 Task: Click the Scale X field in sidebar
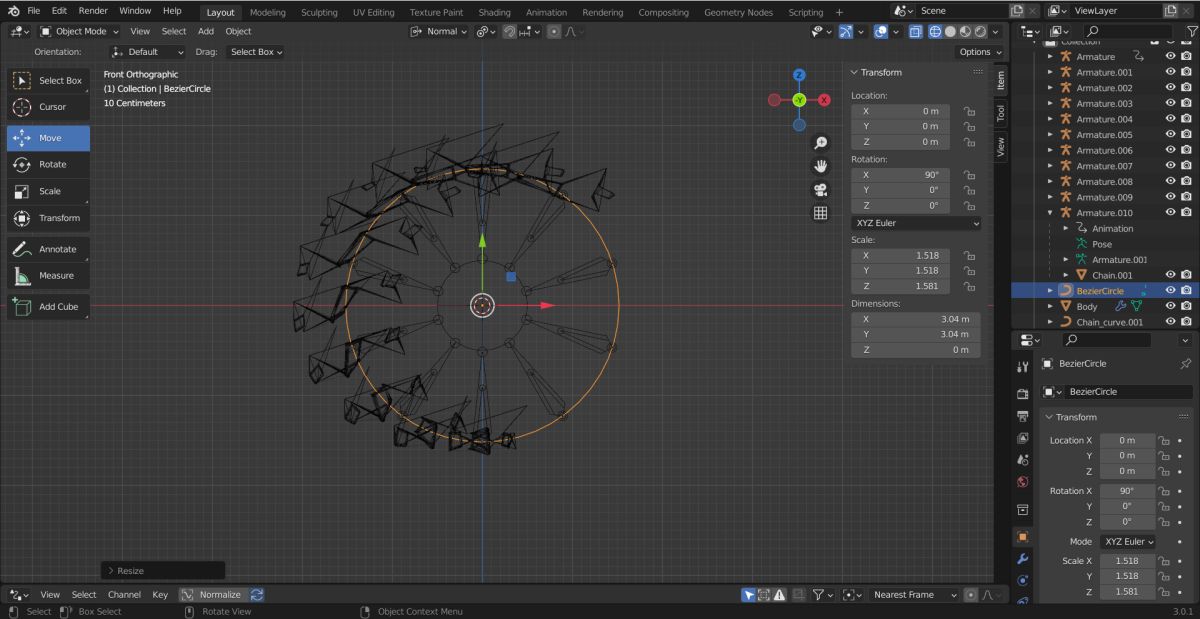(x=901, y=255)
